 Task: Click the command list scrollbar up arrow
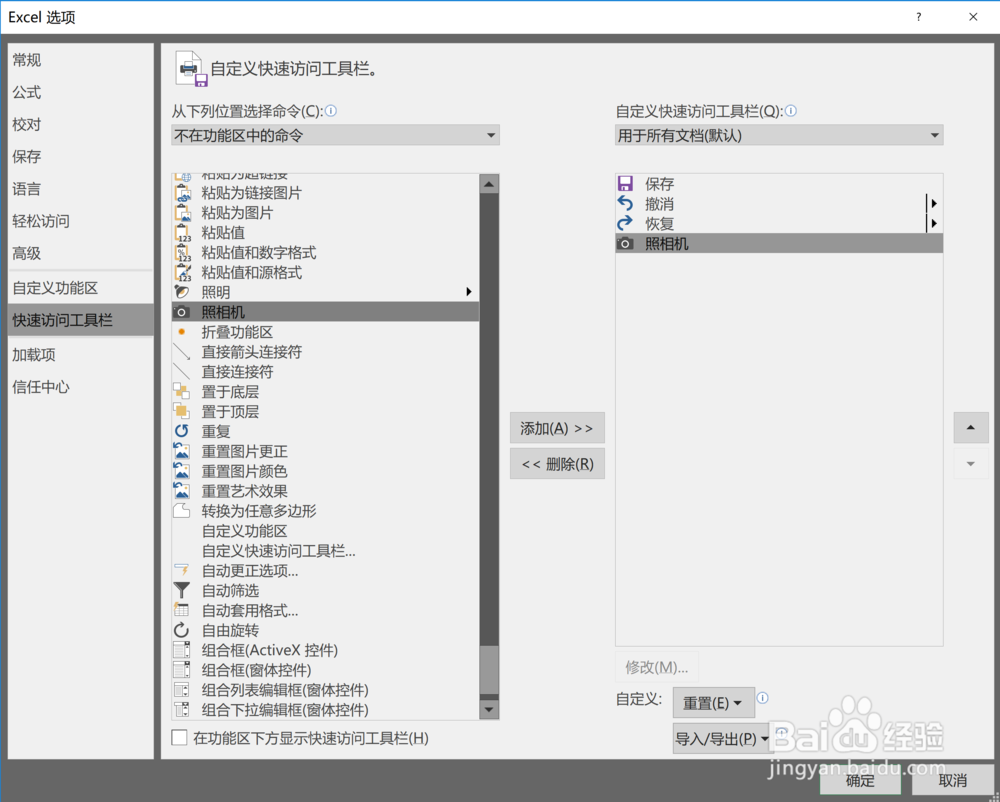click(489, 184)
